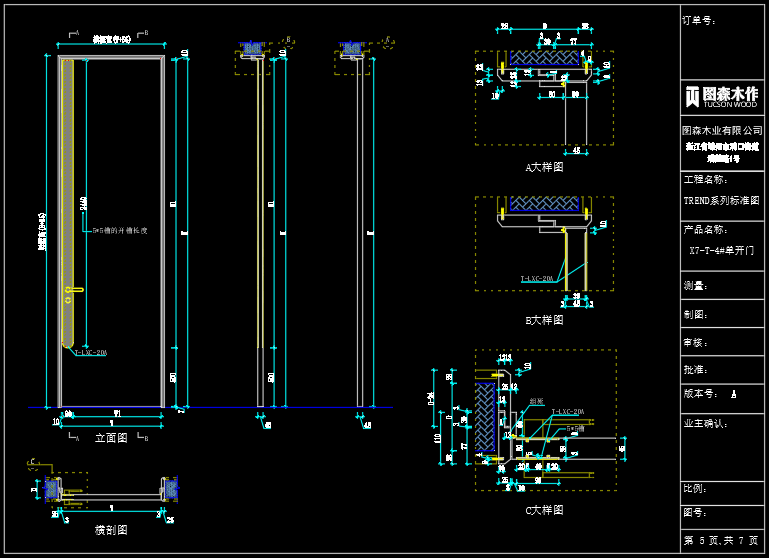Image resolution: width=769 pixels, height=558 pixels.
Task: Click the page number text 第5页 共7页
Action: pyautogui.click(x=721, y=541)
